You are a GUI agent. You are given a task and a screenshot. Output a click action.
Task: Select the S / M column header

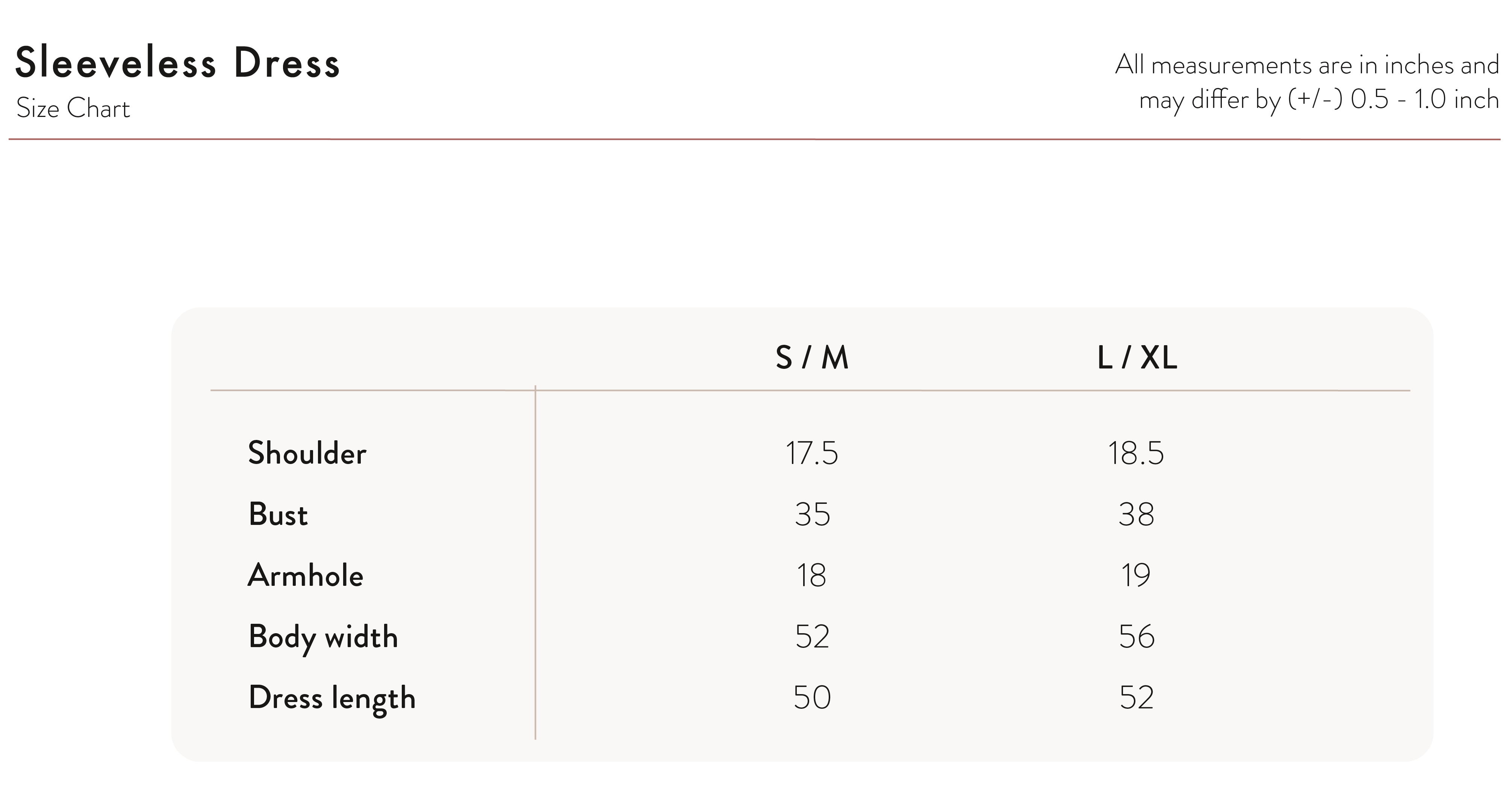click(812, 357)
